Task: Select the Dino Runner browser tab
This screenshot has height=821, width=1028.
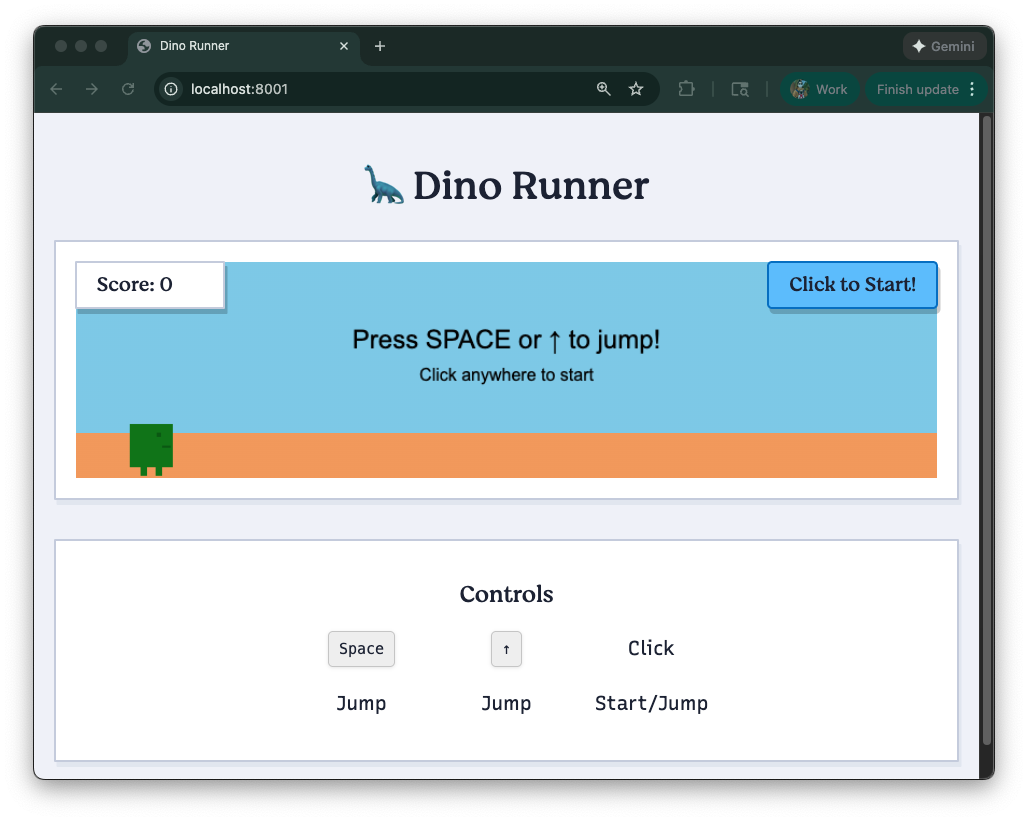Action: [x=230, y=46]
